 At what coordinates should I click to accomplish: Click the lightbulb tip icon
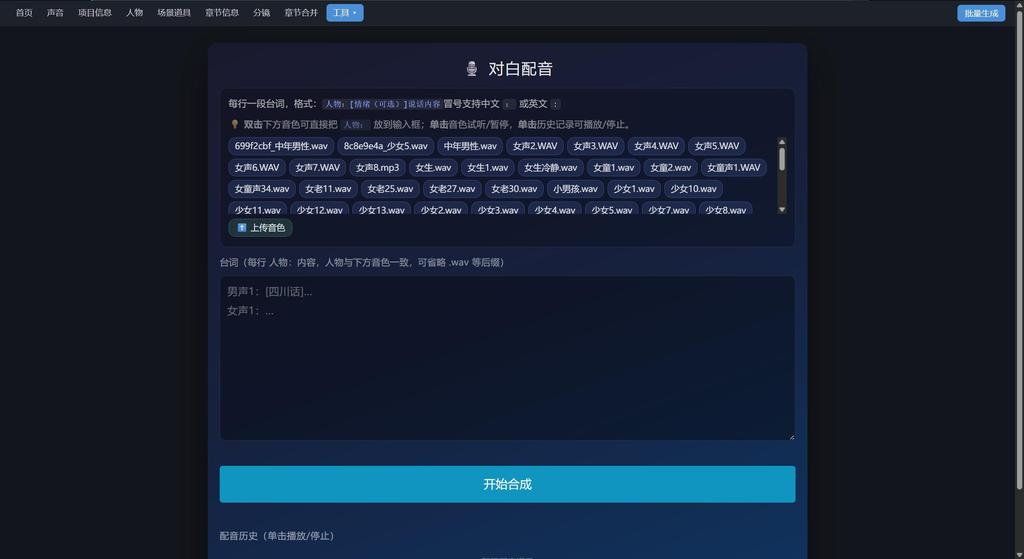[x=234, y=124]
